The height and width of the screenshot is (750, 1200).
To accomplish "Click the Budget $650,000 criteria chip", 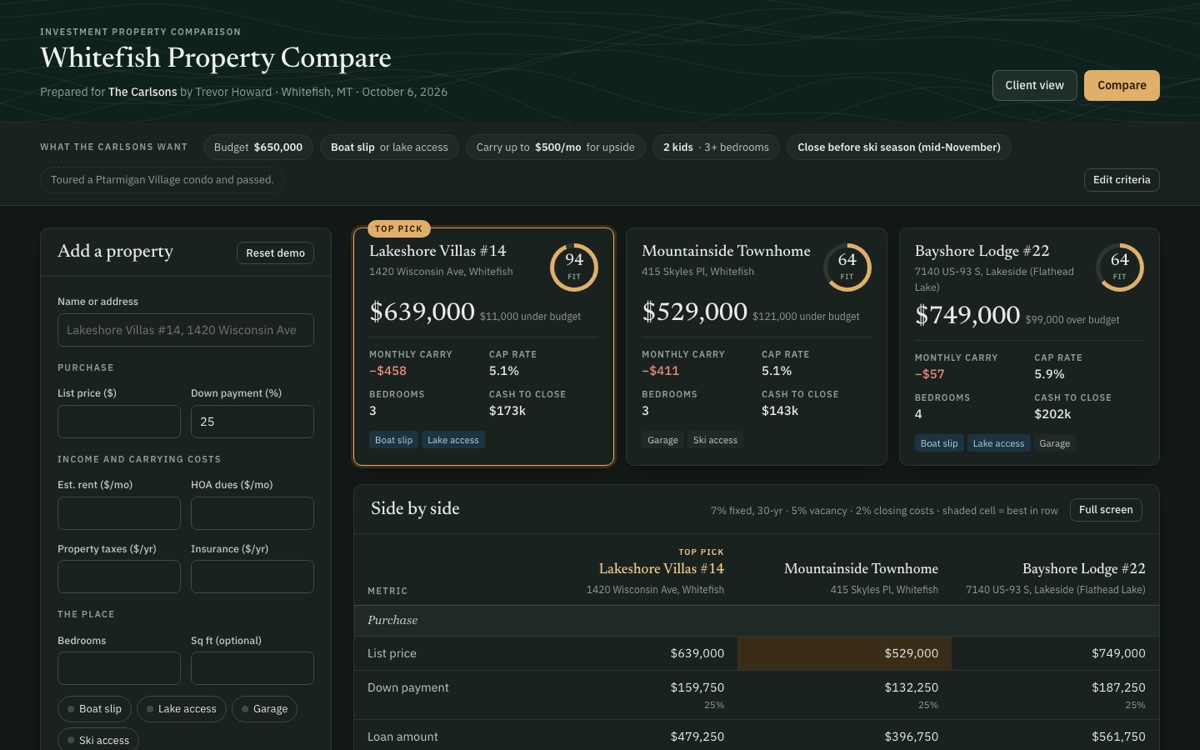I will 258,147.
